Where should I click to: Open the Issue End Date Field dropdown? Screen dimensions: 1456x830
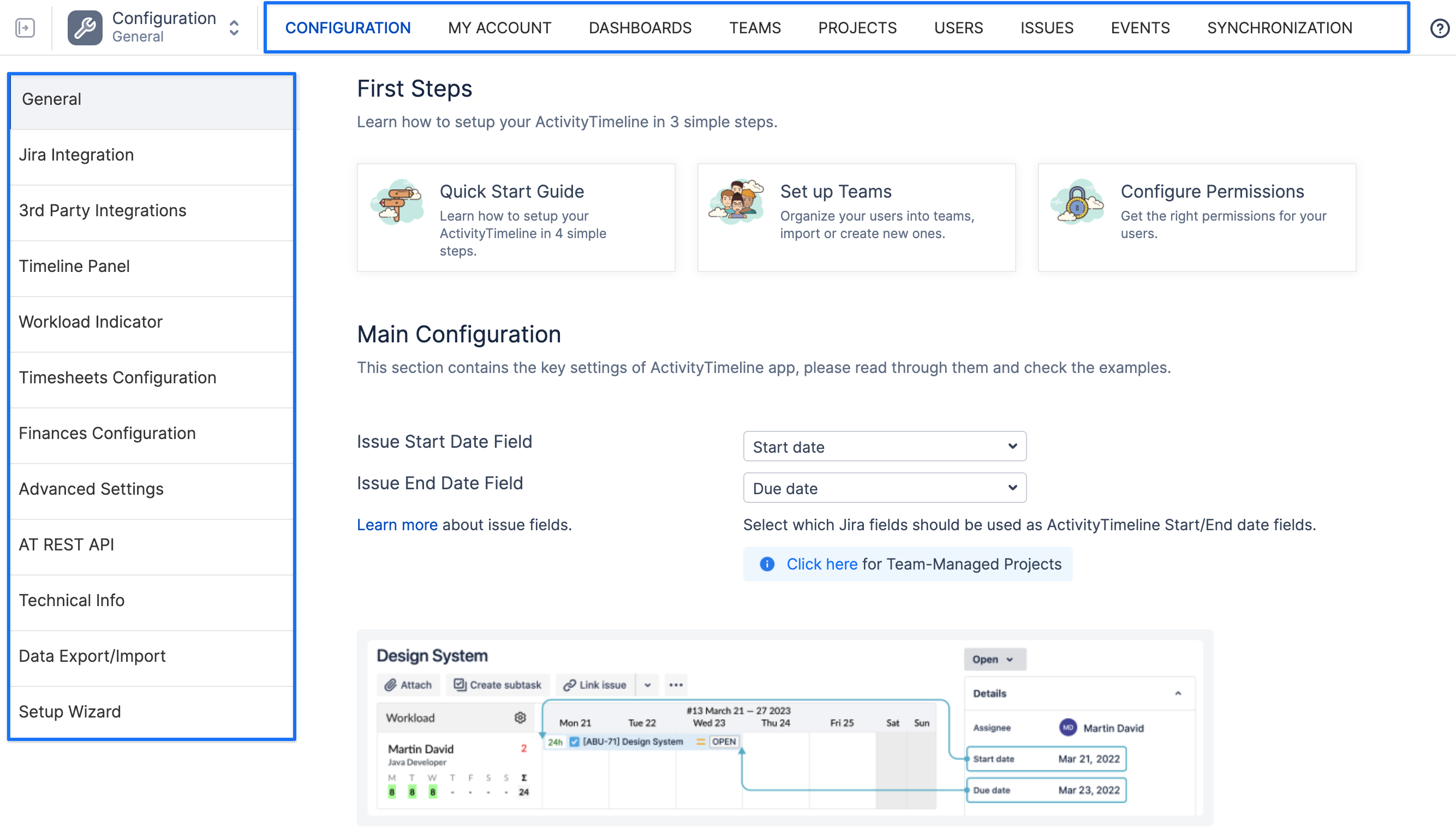click(x=885, y=488)
